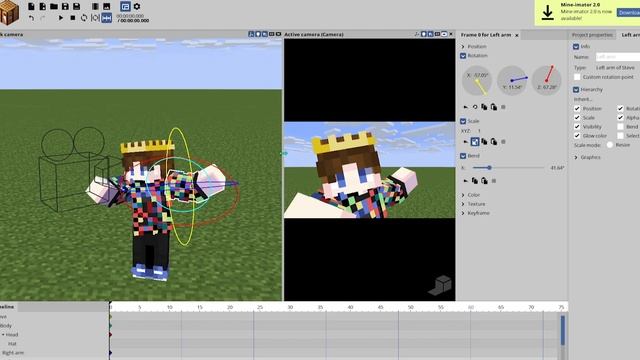Click the timeline region marker icon
The image size is (640, 360).
click(95, 18)
